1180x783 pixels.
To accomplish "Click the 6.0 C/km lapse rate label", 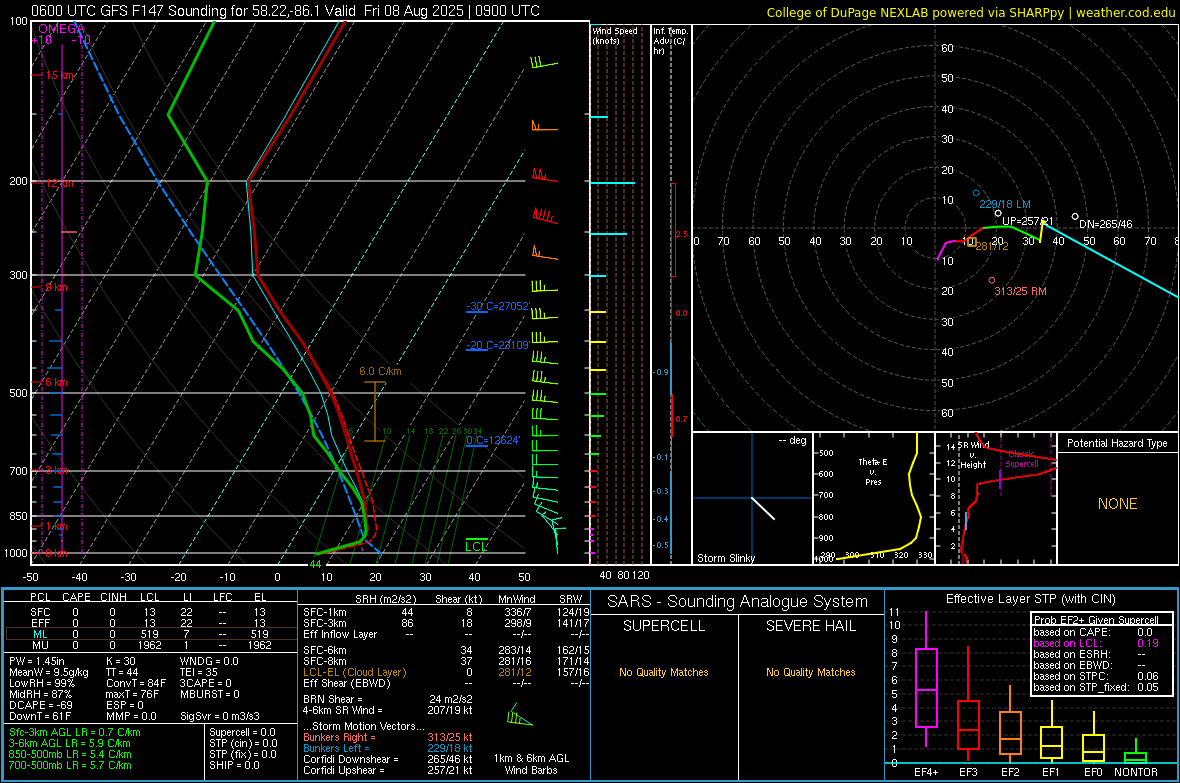I will point(380,371).
